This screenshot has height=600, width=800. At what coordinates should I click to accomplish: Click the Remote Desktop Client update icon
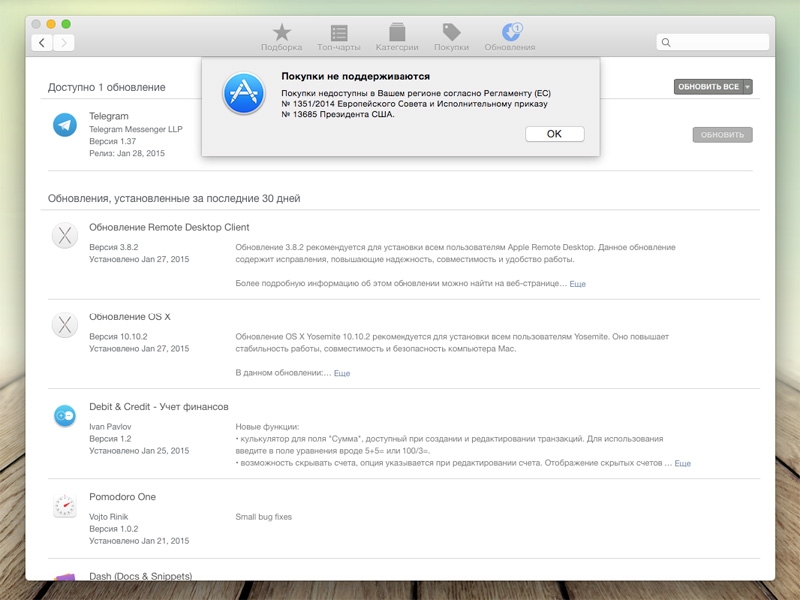[65, 236]
